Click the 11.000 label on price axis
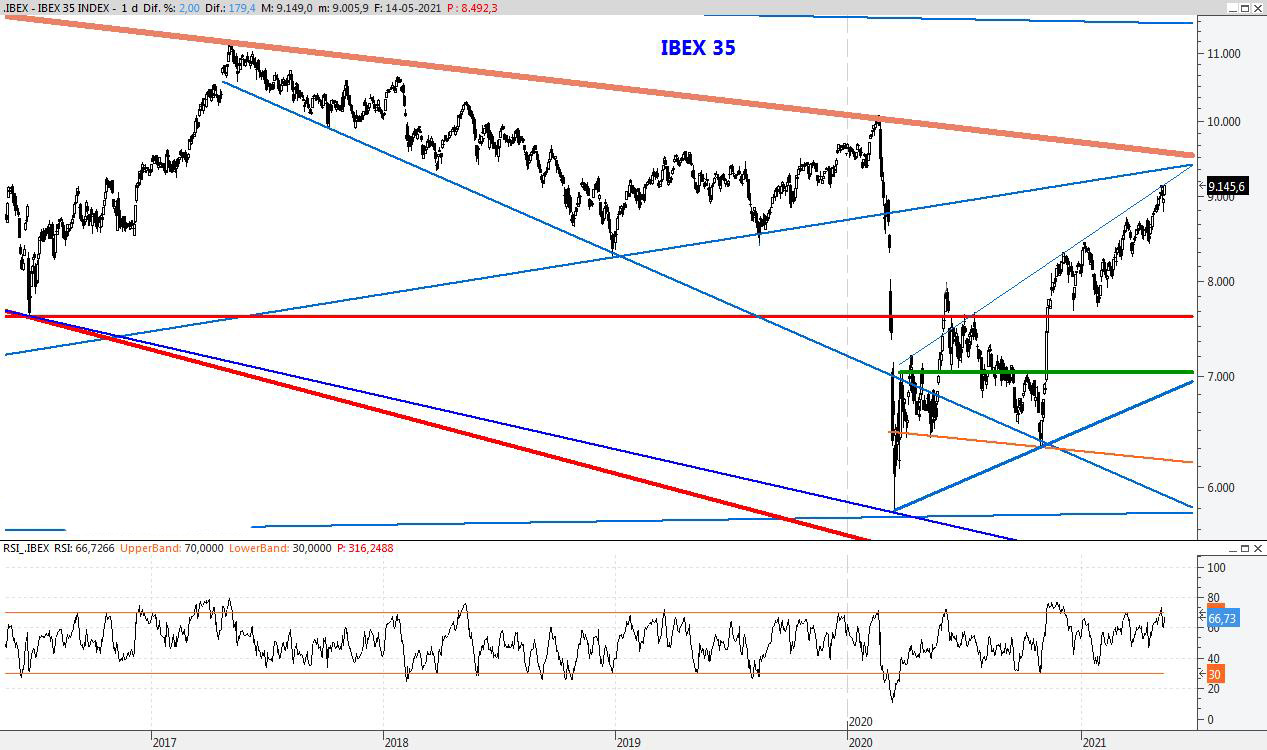Viewport: 1267px width, 750px height. point(1224,54)
